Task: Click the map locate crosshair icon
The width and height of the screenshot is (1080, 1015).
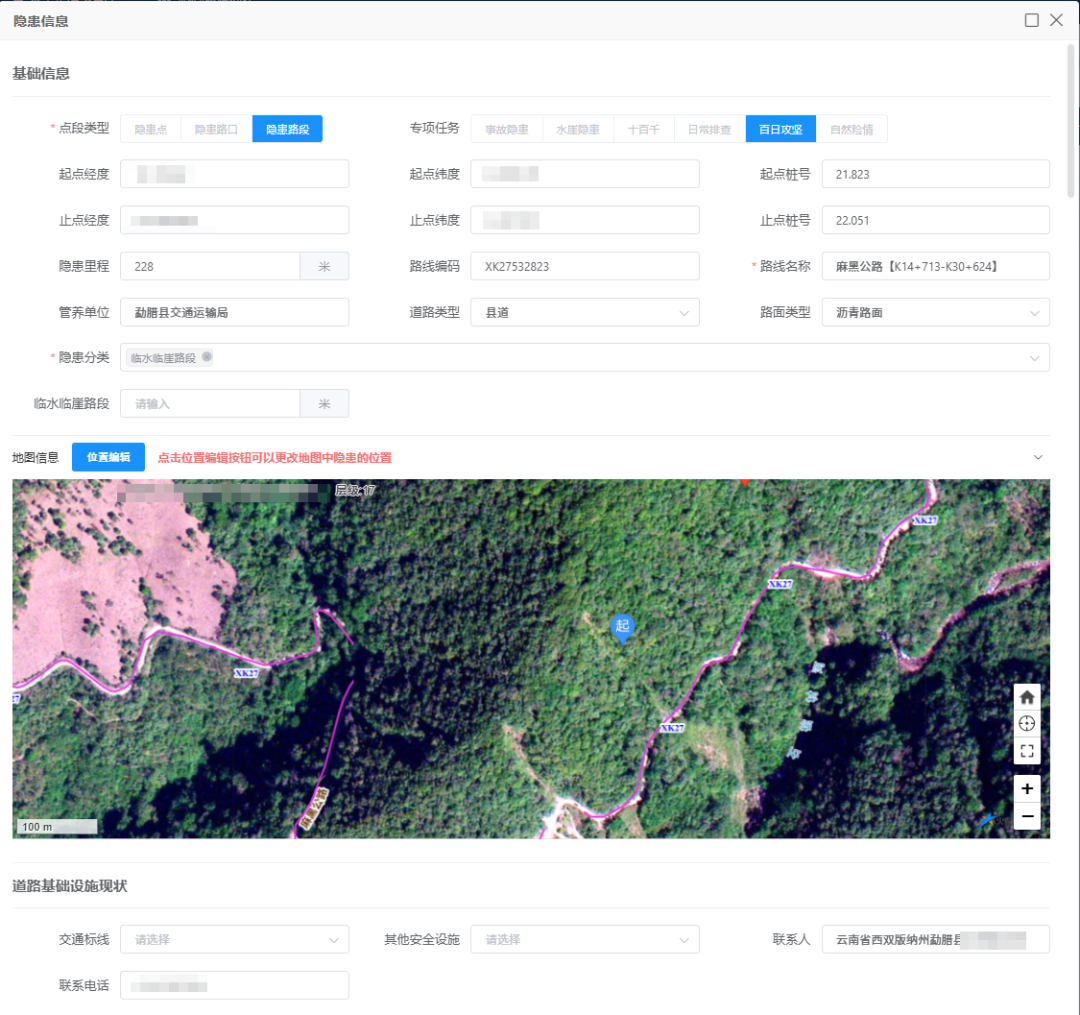Action: pyautogui.click(x=1026, y=724)
